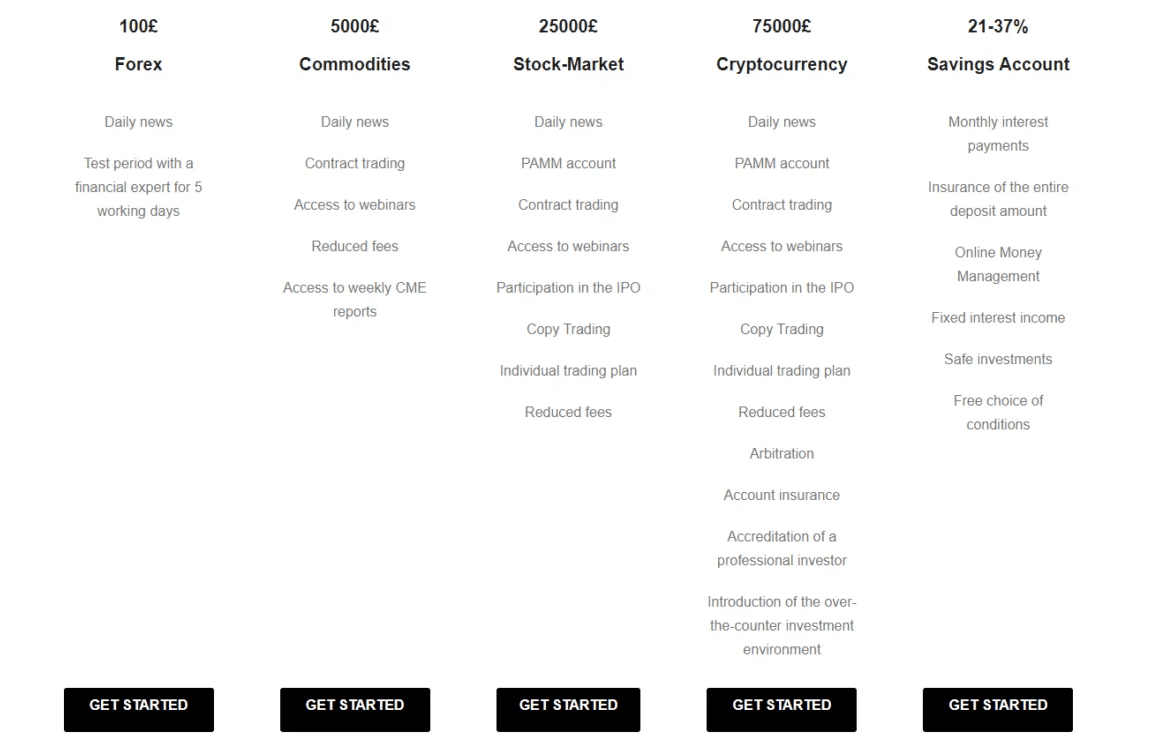This screenshot has height=756, width=1152.
Task: Click Access to weekly CME reports text
Action: [x=355, y=299]
